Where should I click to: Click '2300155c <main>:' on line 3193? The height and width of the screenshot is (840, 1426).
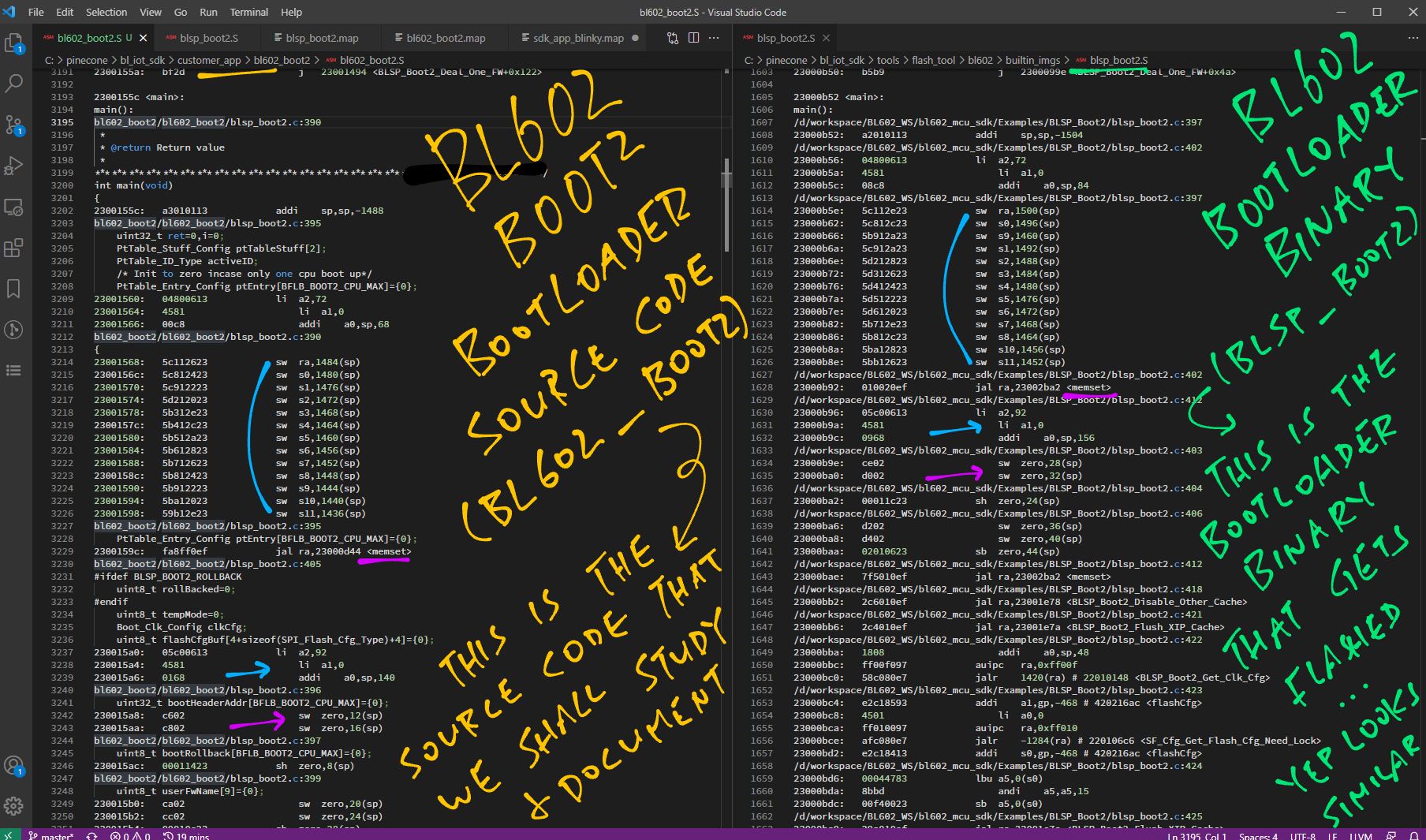[139, 97]
